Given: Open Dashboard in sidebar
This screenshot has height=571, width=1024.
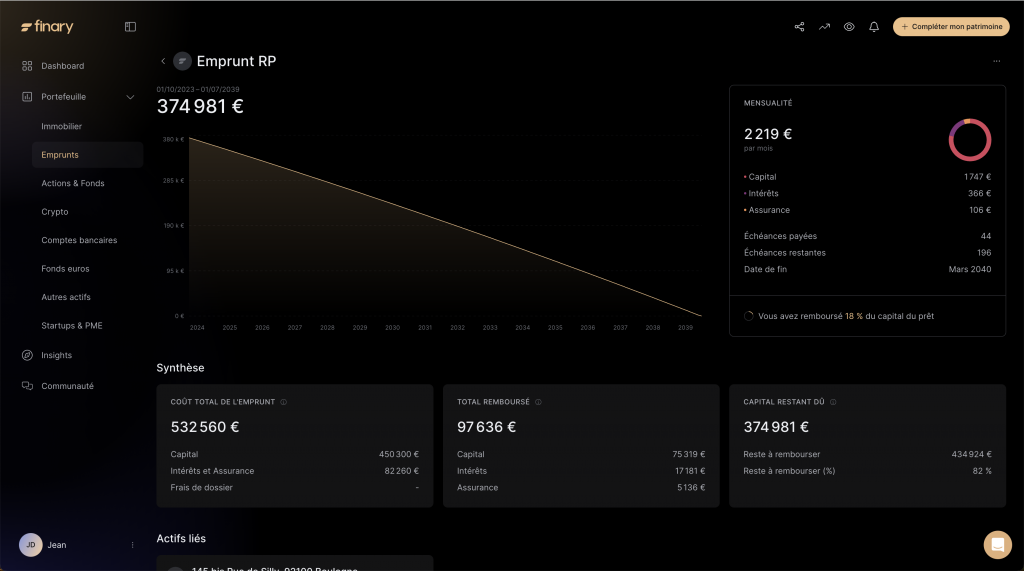Looking at the screenshot, I should 63,66.
